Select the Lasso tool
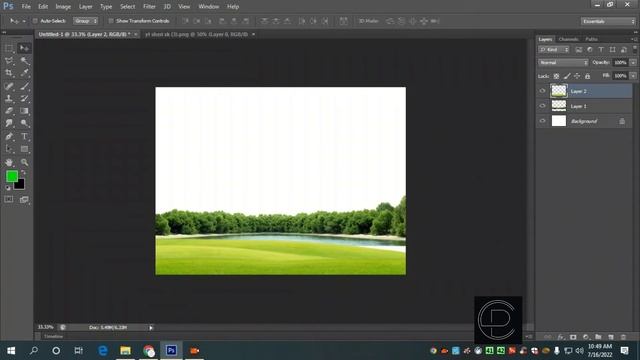Image resolution: width=640 pixels, height=360 pixels. pos(9,61)
